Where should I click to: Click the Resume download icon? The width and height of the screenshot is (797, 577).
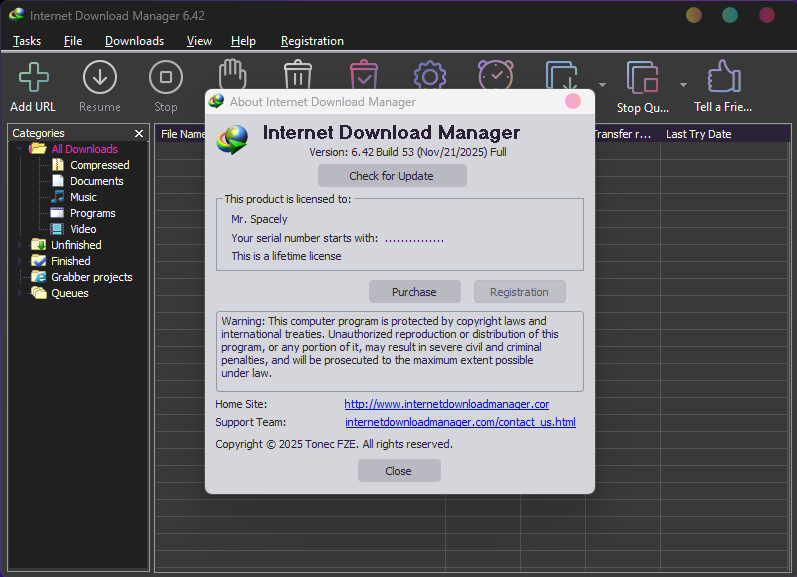coord(99,78)
